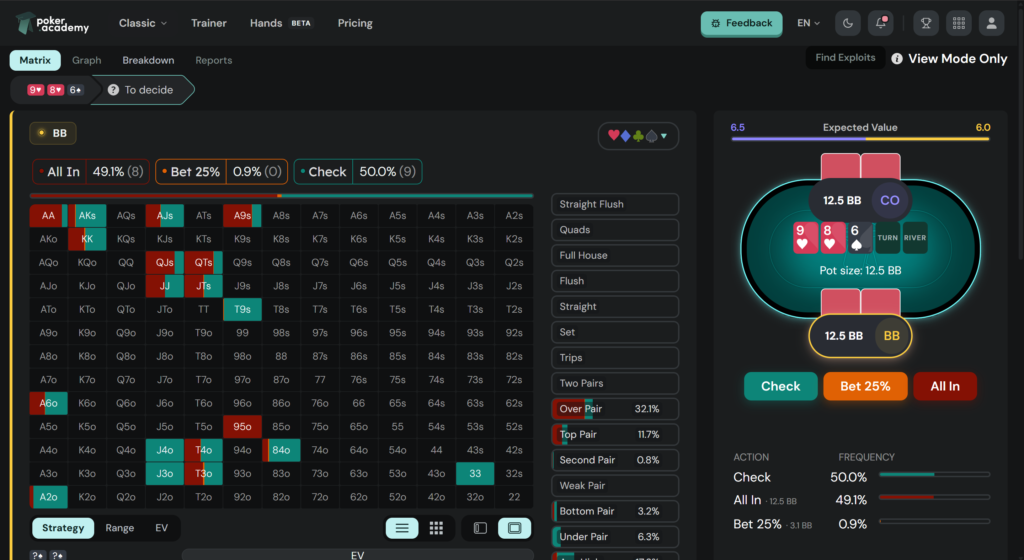Click the red All In action button
The height and width of the screenshot is (560, 1024).
tap(945, 386)
